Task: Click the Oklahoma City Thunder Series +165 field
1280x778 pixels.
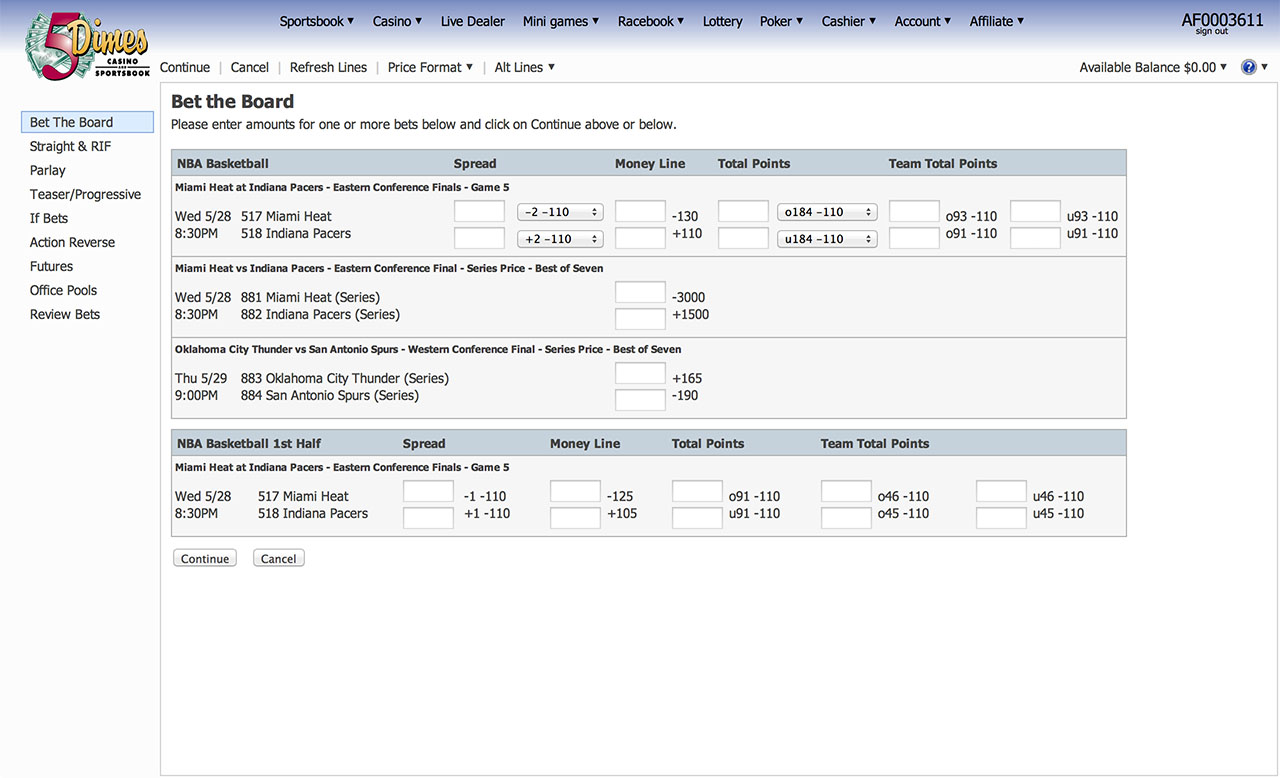Action: (x=640, y=373)
